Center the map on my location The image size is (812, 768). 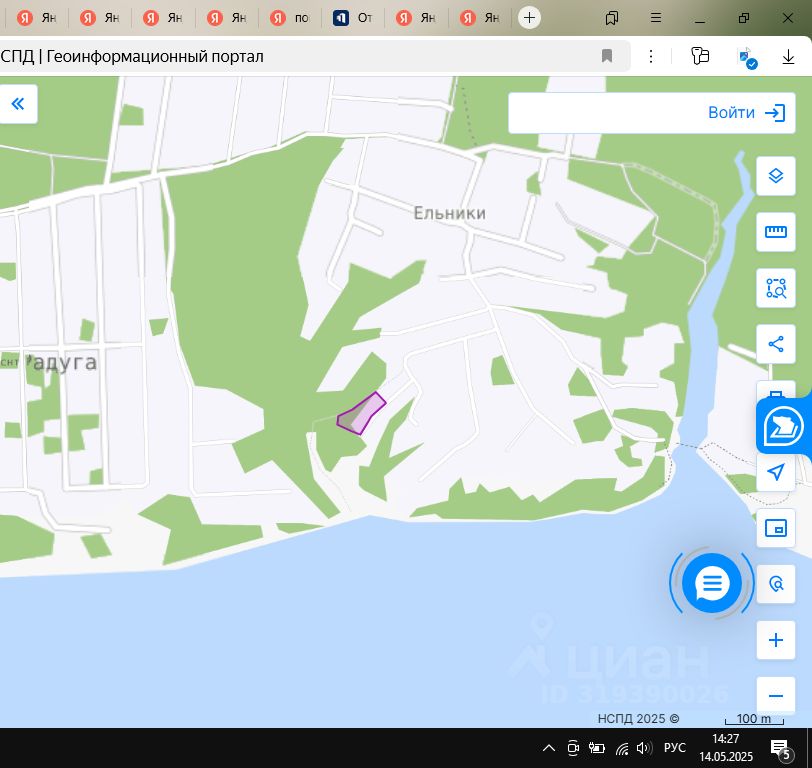(775, 472)
